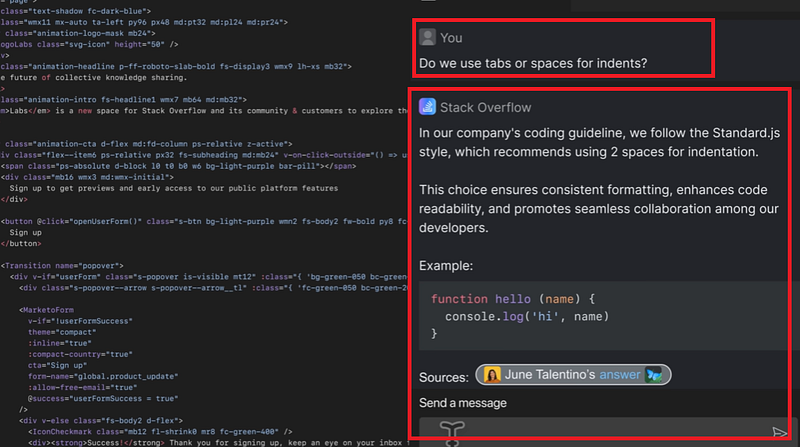Viewport: 800px width, 447px height.
Task: Click the Stack Overflow logo icon in chat
Action: pos(427,107)
